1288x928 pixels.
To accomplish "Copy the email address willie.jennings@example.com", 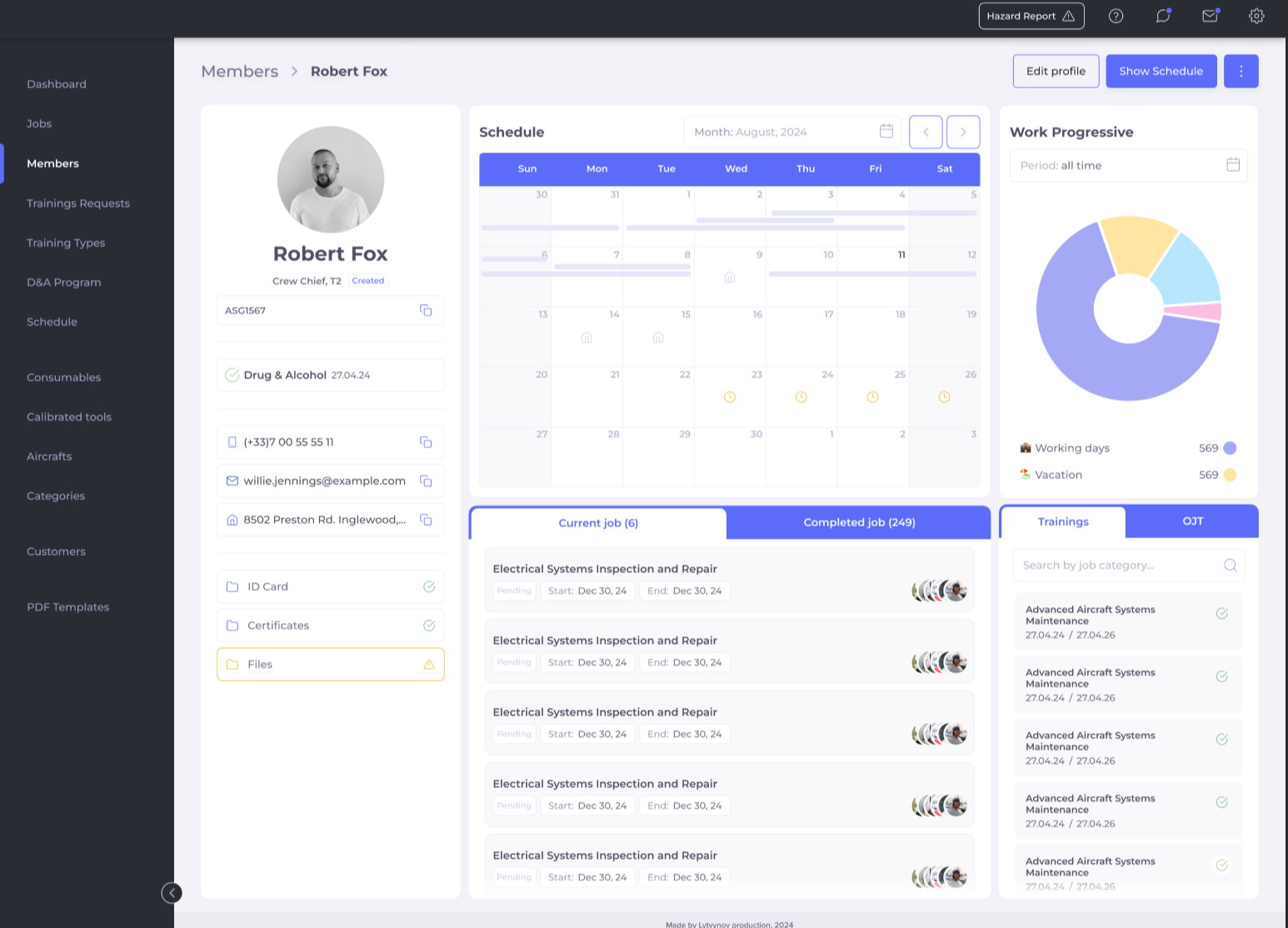I will 426,481.
